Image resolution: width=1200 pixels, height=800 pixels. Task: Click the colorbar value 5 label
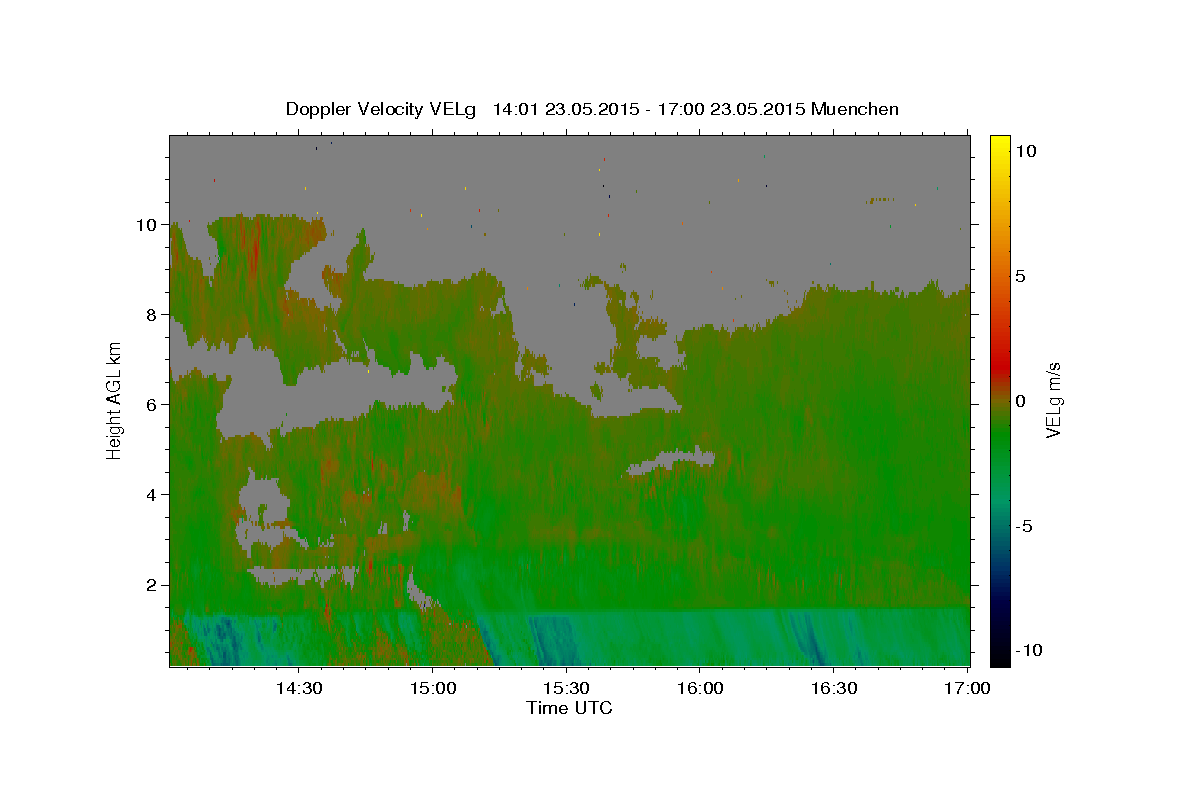click(x=1020, y=276)
